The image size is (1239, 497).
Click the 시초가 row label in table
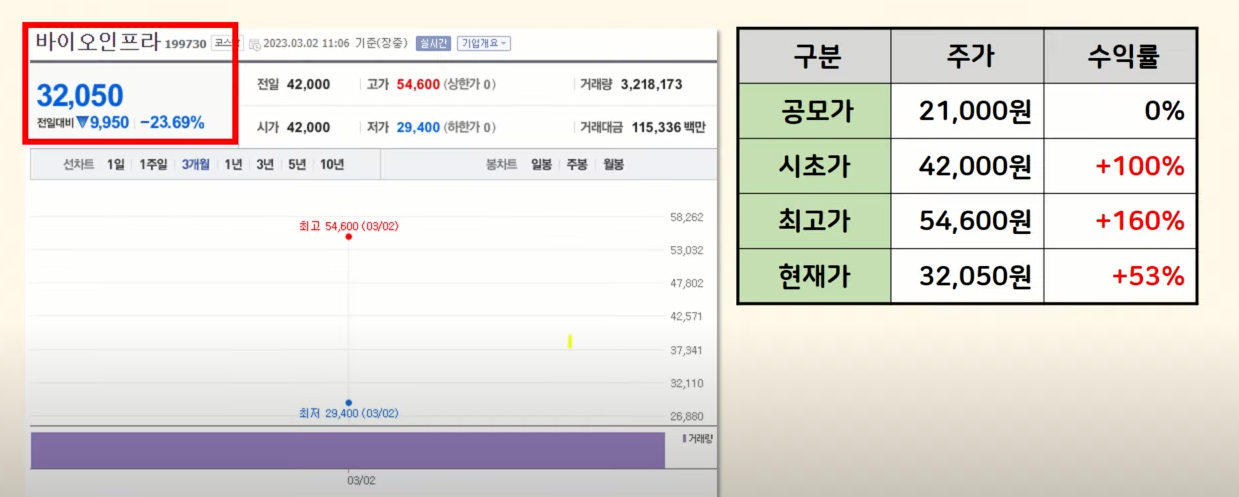pos(815,166)
